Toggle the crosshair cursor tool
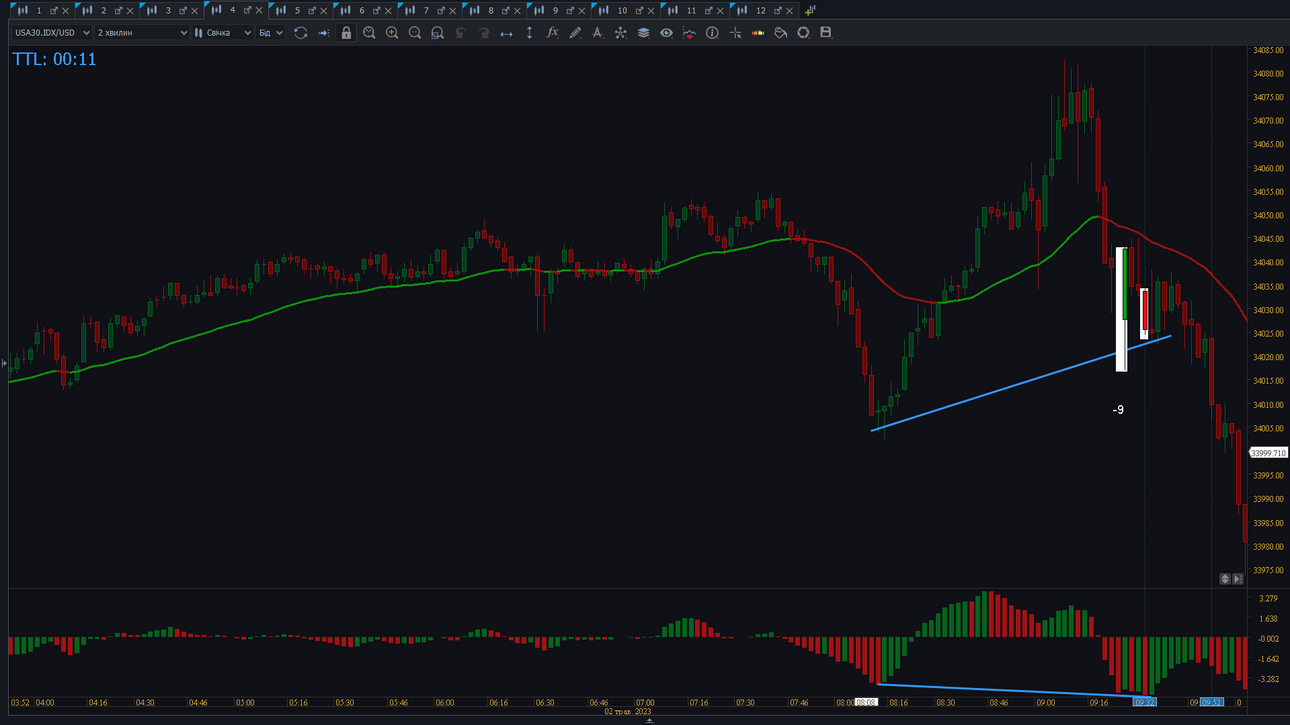1290x725 pixels. 735,33
